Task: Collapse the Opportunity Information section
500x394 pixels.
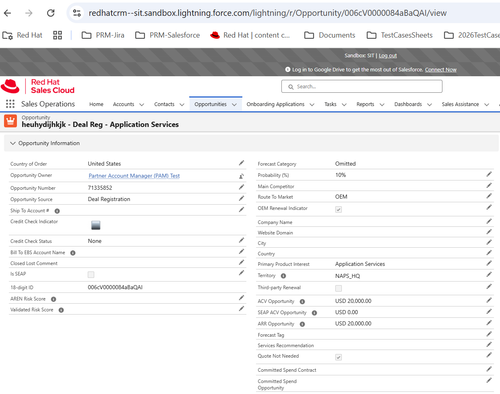Action: point(13,143)
